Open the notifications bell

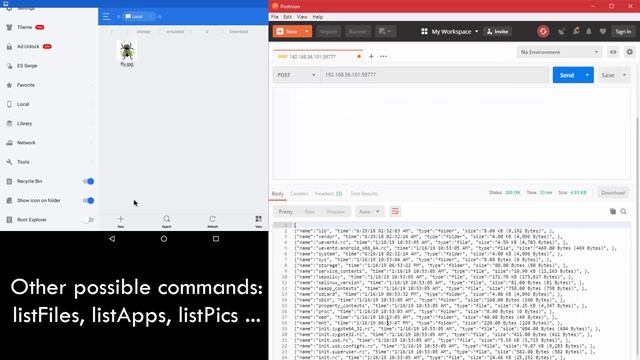(x=589, y=31)
